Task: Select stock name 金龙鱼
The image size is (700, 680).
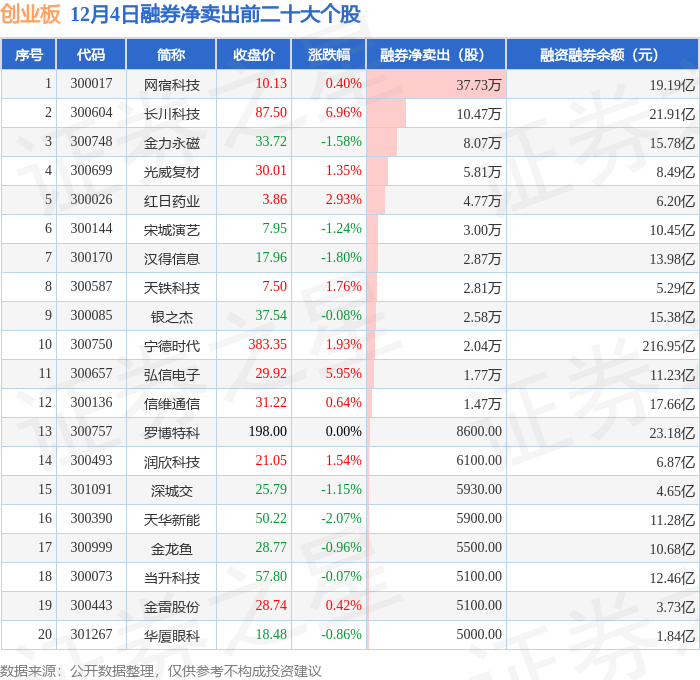Action: pos(171,549)
